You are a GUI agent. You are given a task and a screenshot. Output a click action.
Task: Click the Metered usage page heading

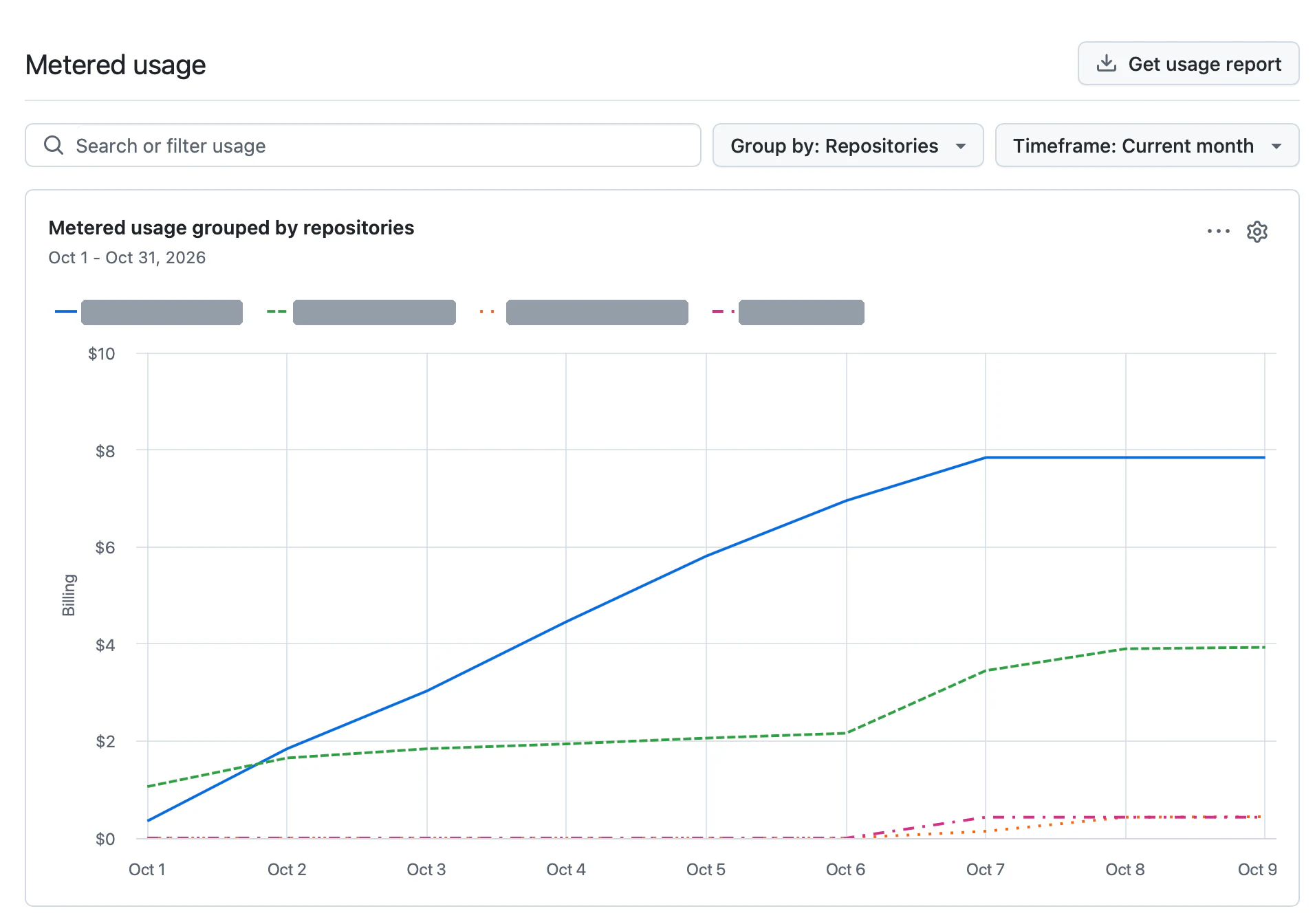point(116,65)
